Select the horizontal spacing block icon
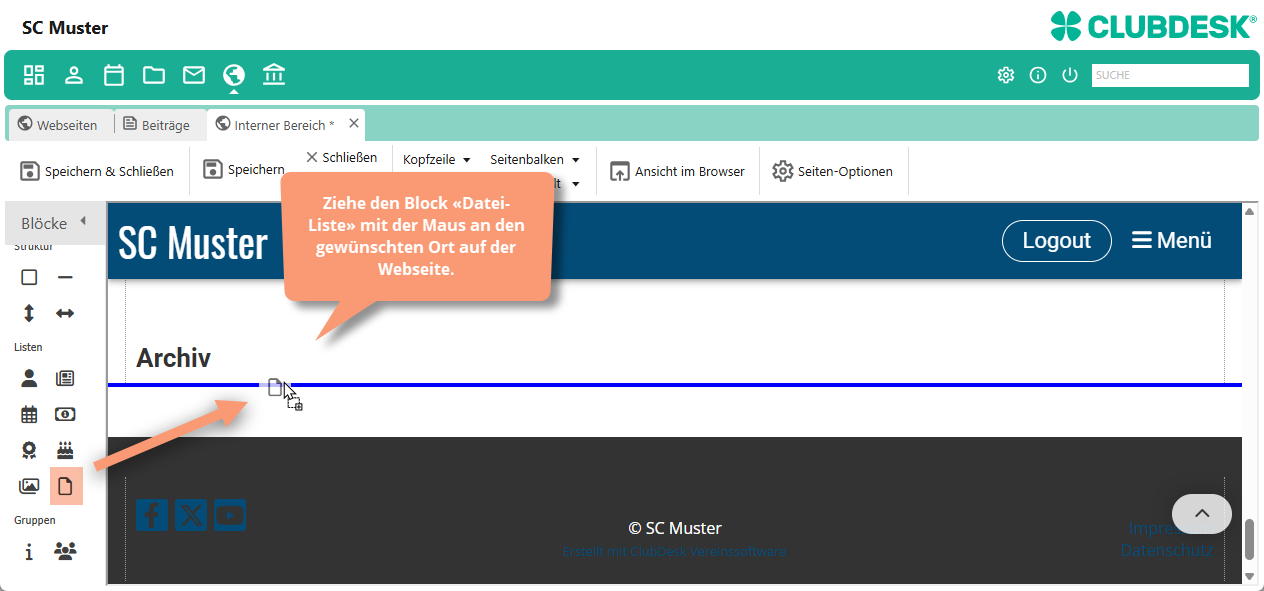 pos(65,313)
